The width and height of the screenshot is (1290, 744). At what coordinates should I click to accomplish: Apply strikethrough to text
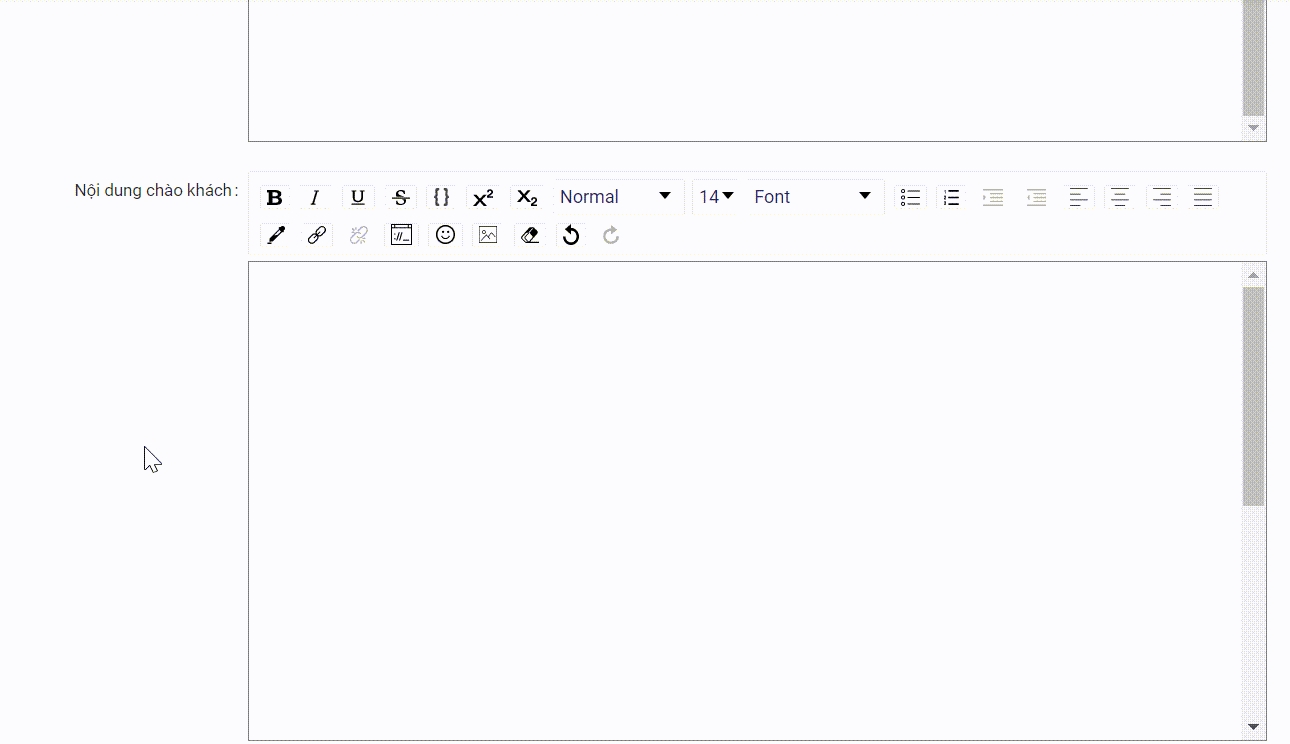[x=401, y=197]
